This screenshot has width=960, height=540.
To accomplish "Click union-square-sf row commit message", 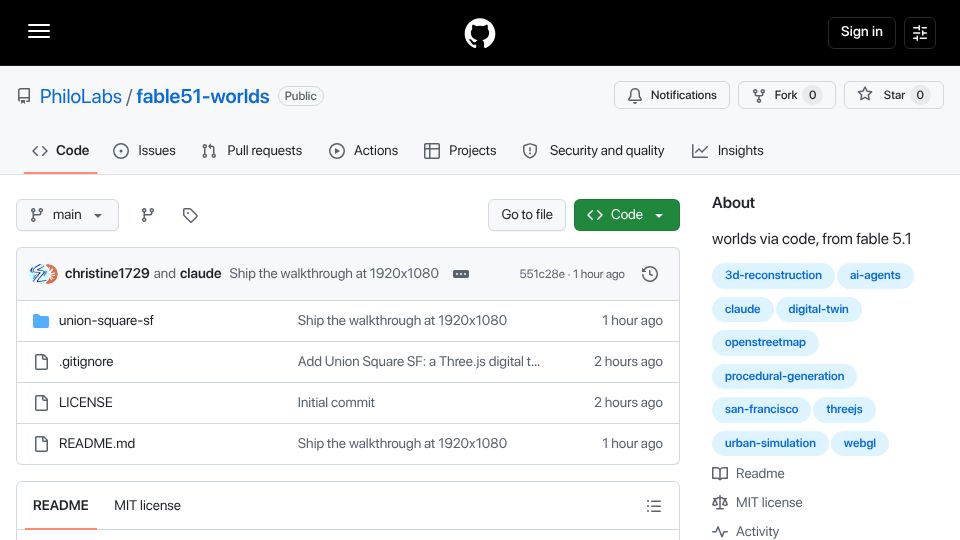I will [x=402, y=321].
